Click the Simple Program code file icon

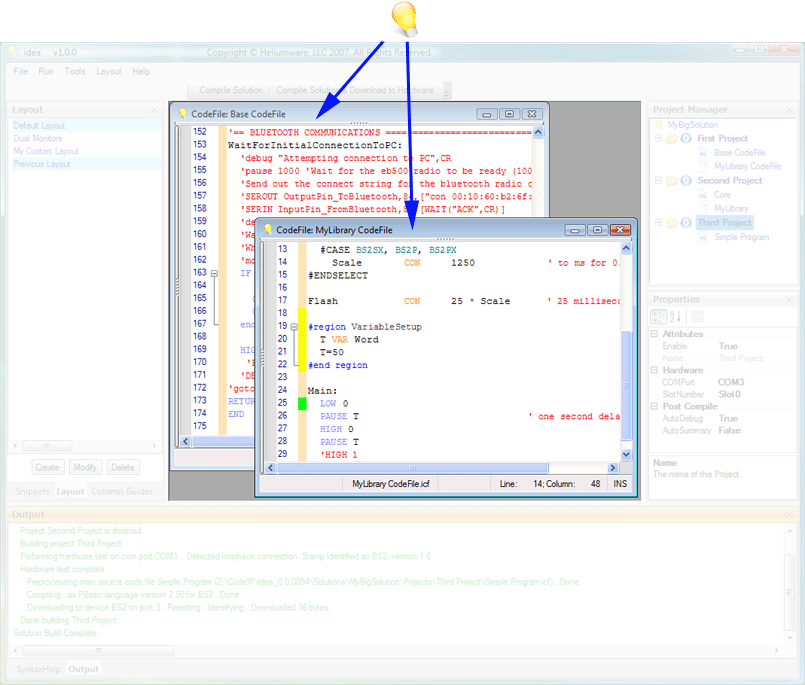703,237
